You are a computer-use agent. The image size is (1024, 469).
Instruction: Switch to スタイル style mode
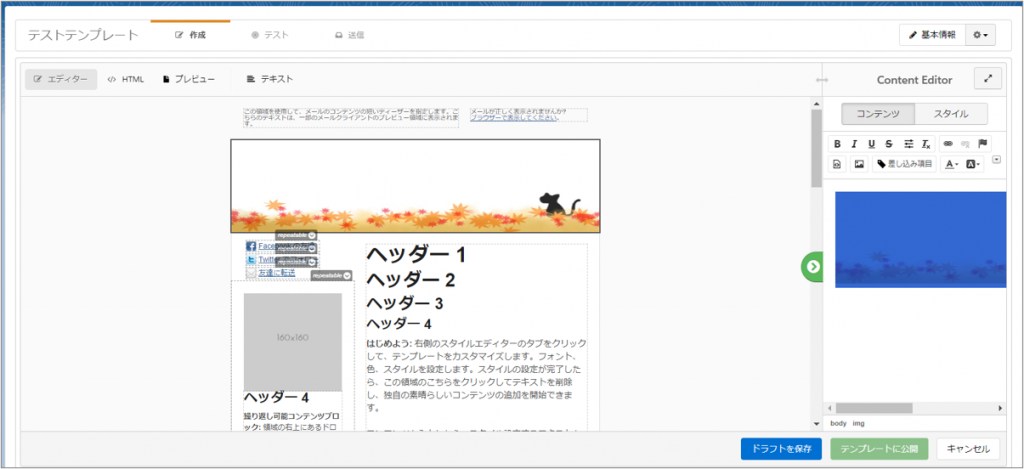(x=950, y=114)
